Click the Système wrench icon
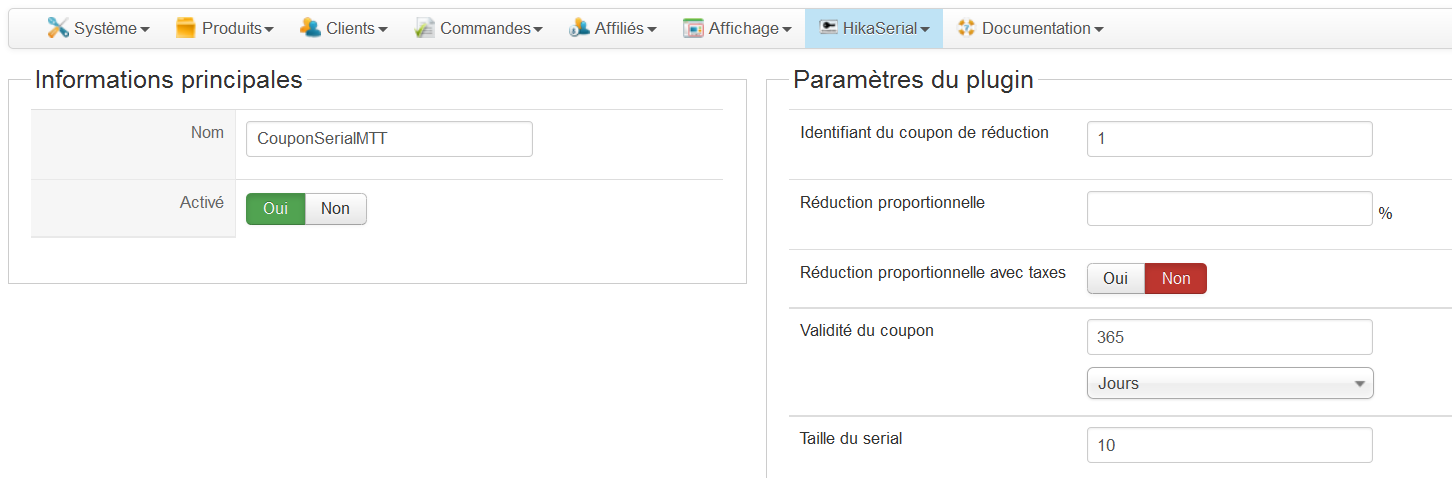 click(58, 28)
